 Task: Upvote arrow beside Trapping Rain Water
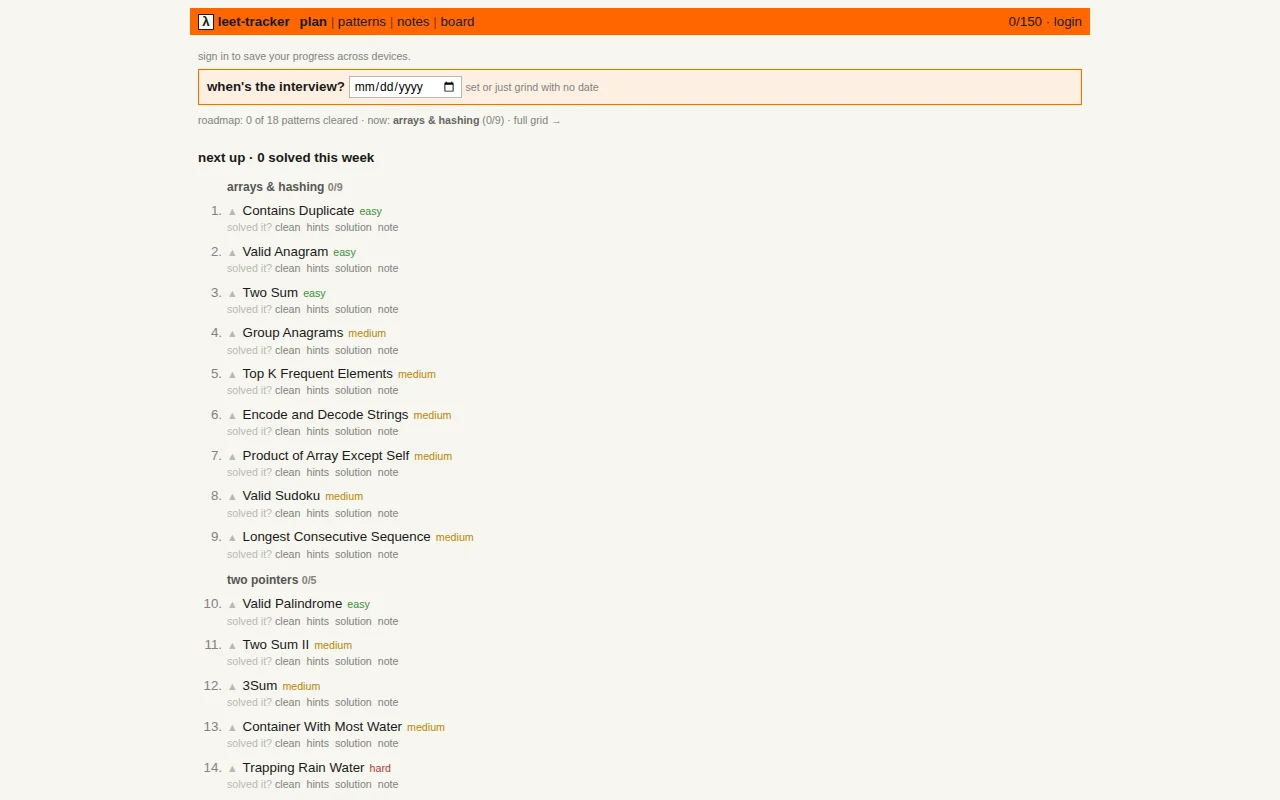232,769
